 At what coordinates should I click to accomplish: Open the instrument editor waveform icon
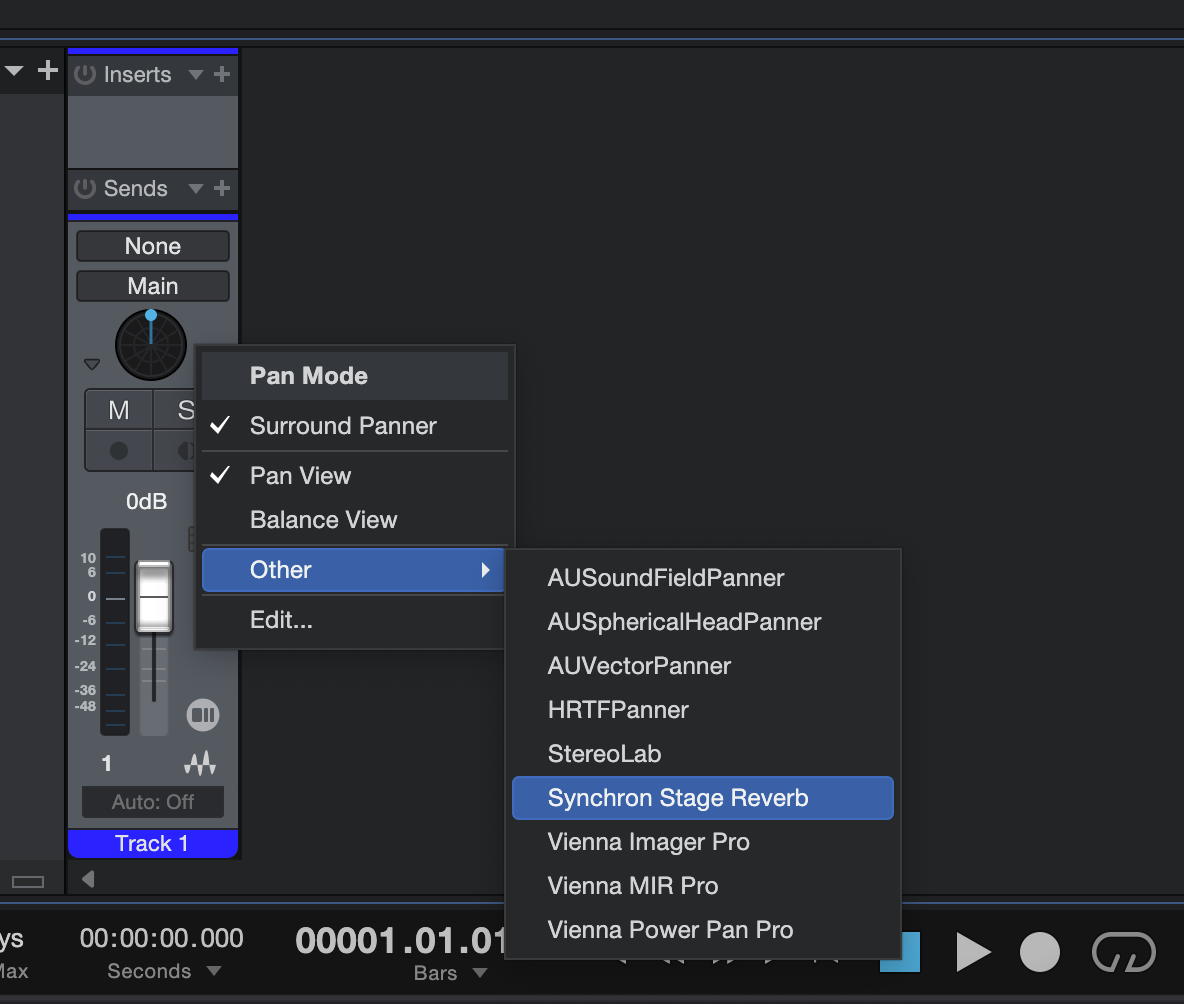[200, 764]
